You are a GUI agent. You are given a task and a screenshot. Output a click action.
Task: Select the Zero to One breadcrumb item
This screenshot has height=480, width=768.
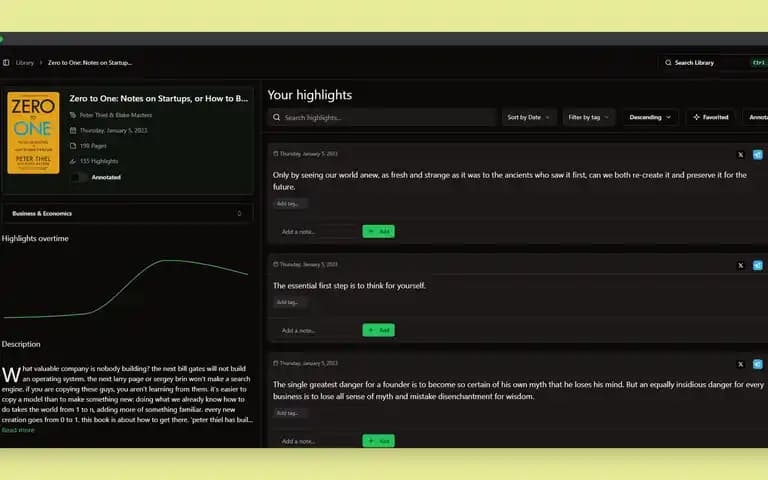[90, 63]
